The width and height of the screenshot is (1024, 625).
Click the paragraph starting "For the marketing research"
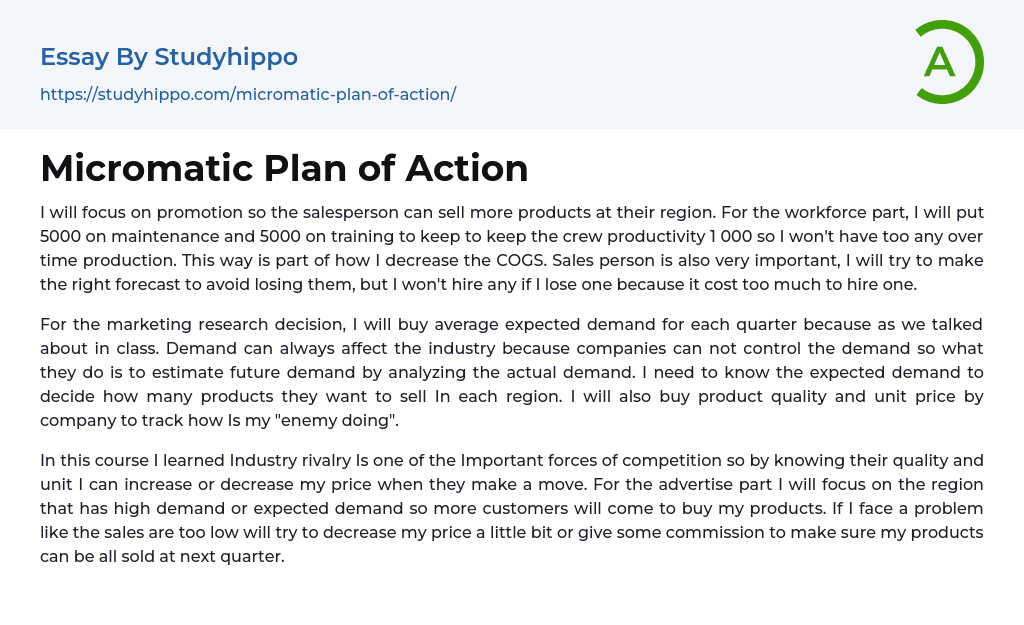click(x=512, y=372)
